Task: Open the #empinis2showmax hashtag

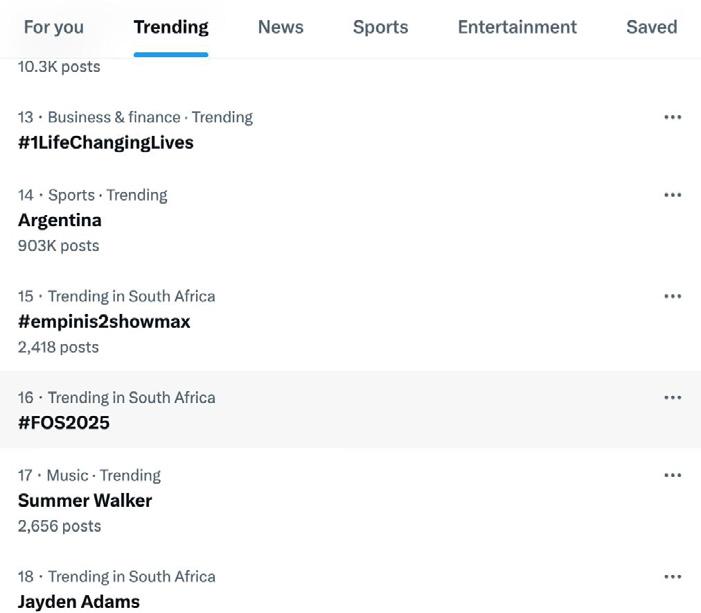Action: (x=104, y=321)
